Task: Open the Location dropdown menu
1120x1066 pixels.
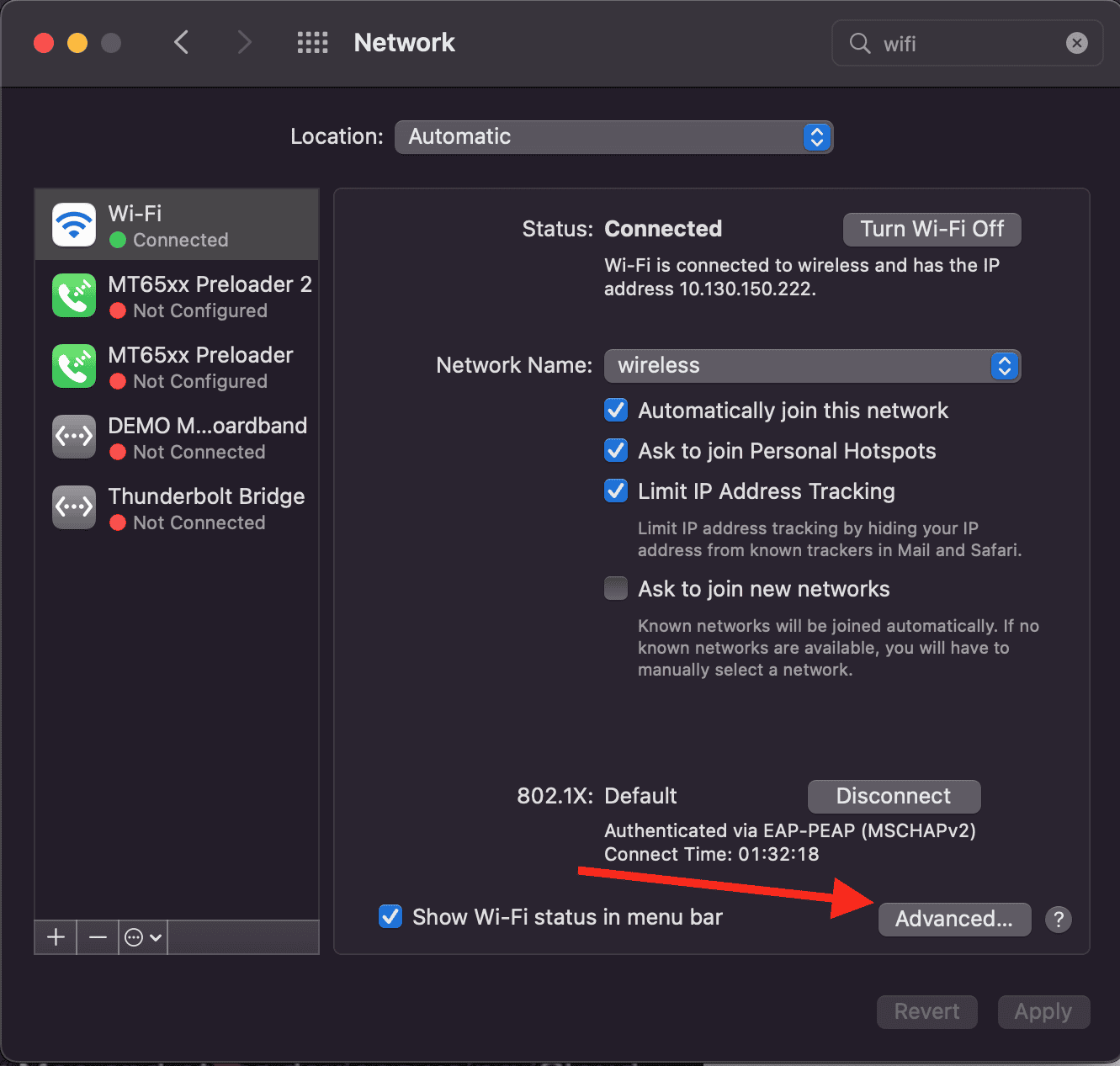Action: 613,137
